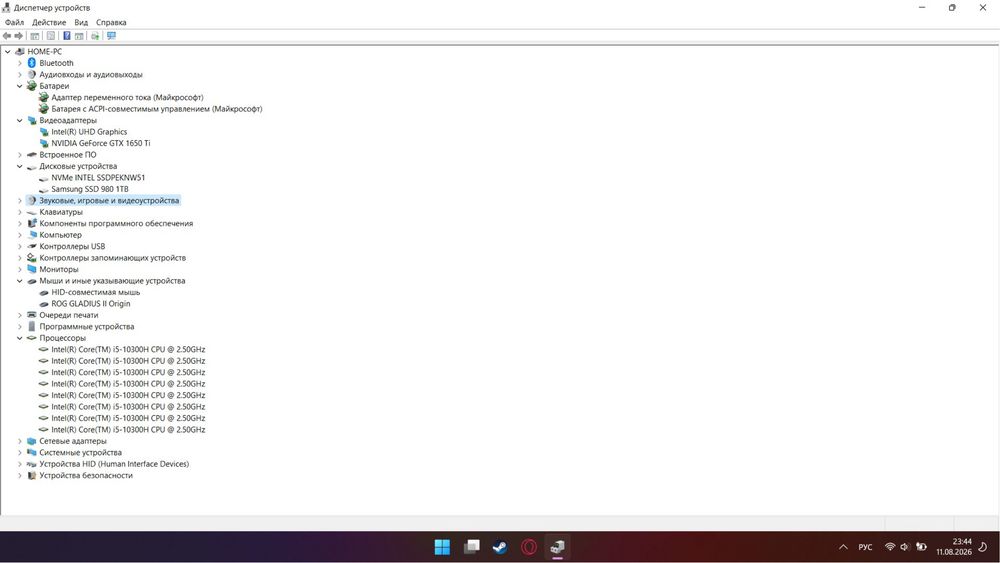Open the Properties toolbar icon
This screenshot has height=563, width=1000.
point(51,36)
